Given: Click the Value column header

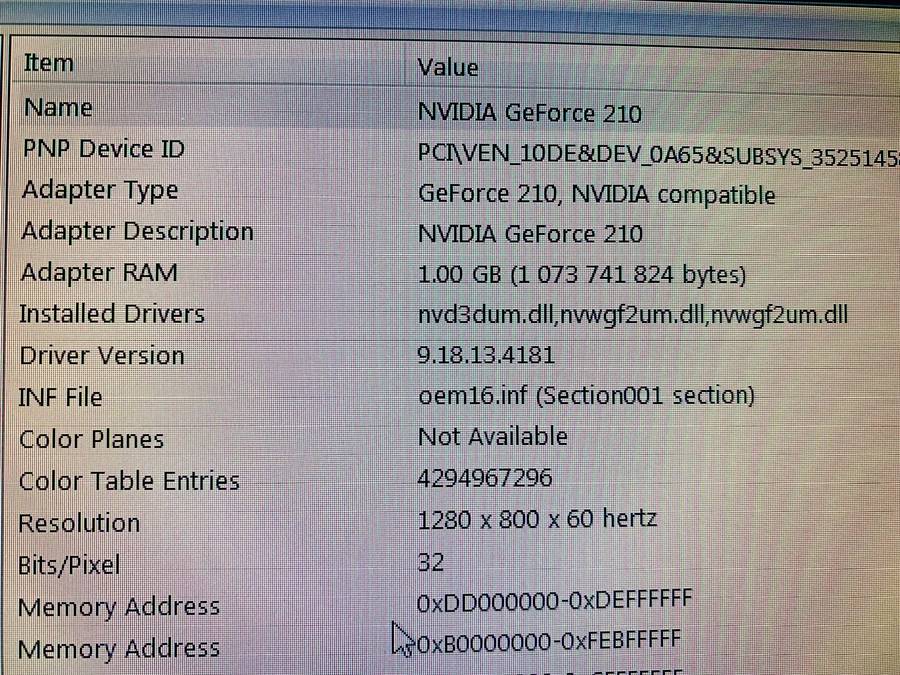Looking at the screenshot, I should [447, 67].
